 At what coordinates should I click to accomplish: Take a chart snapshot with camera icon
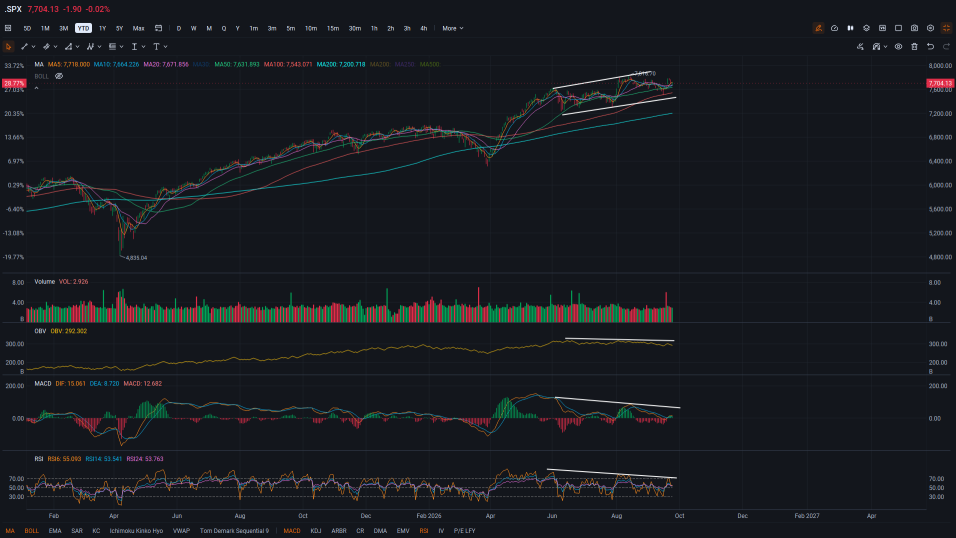click(914, 28)
